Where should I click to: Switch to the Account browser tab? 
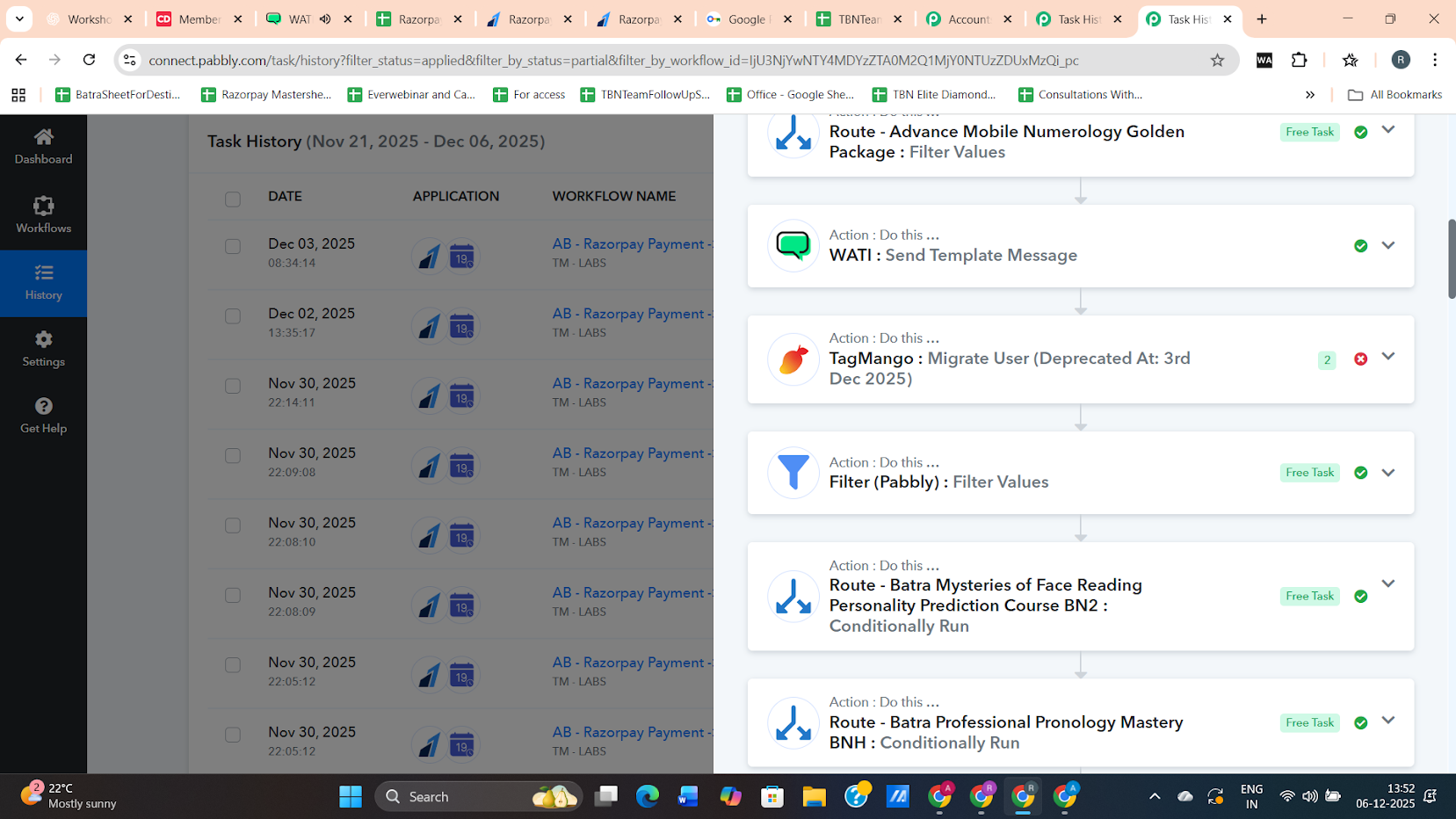[x=967, y=19]
